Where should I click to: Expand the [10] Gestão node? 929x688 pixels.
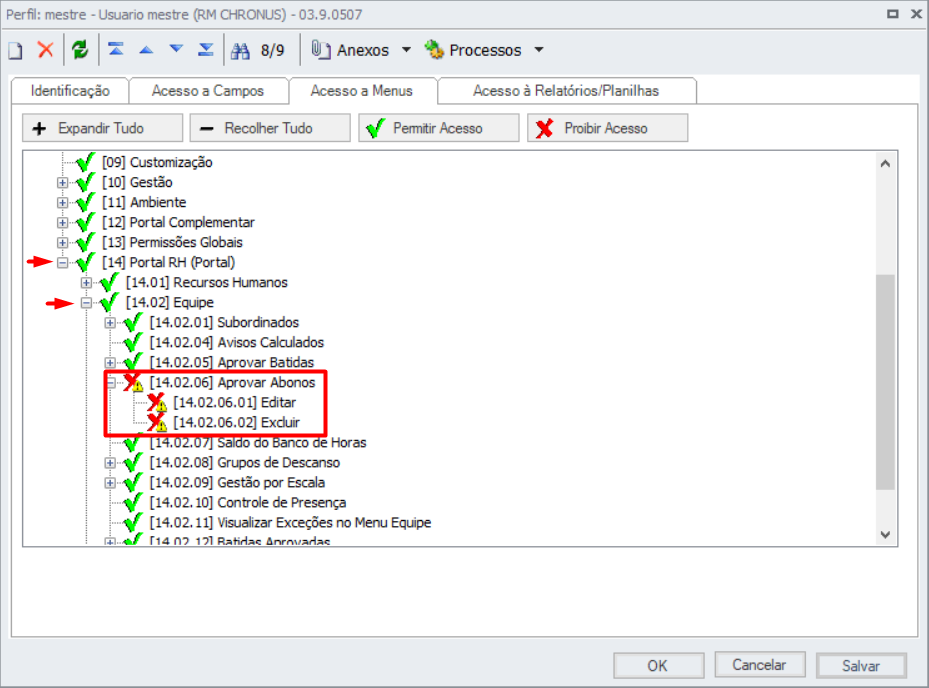(62, 183)
